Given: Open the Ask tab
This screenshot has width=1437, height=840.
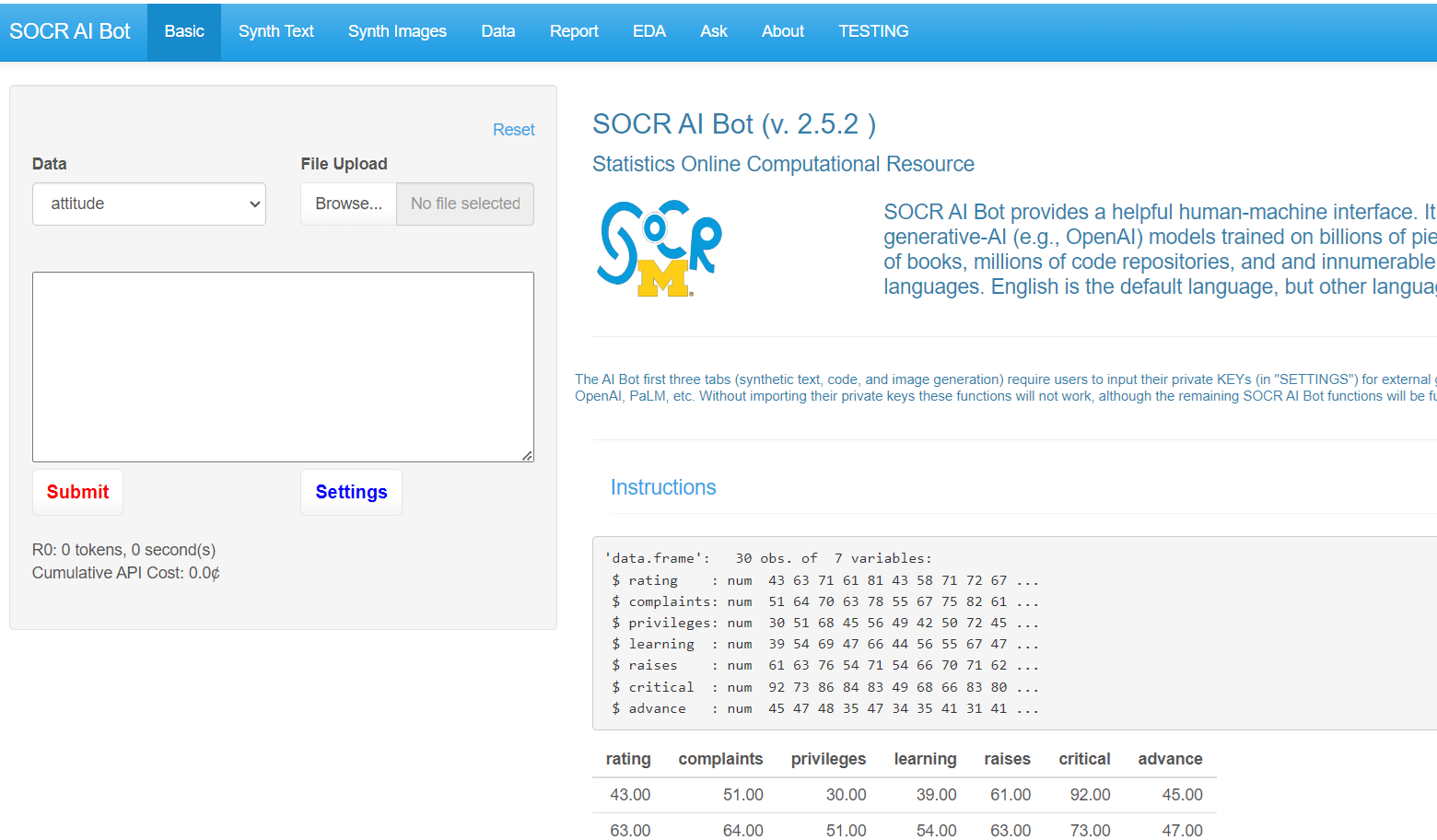Looking at the screenshot, I should 714,30.
